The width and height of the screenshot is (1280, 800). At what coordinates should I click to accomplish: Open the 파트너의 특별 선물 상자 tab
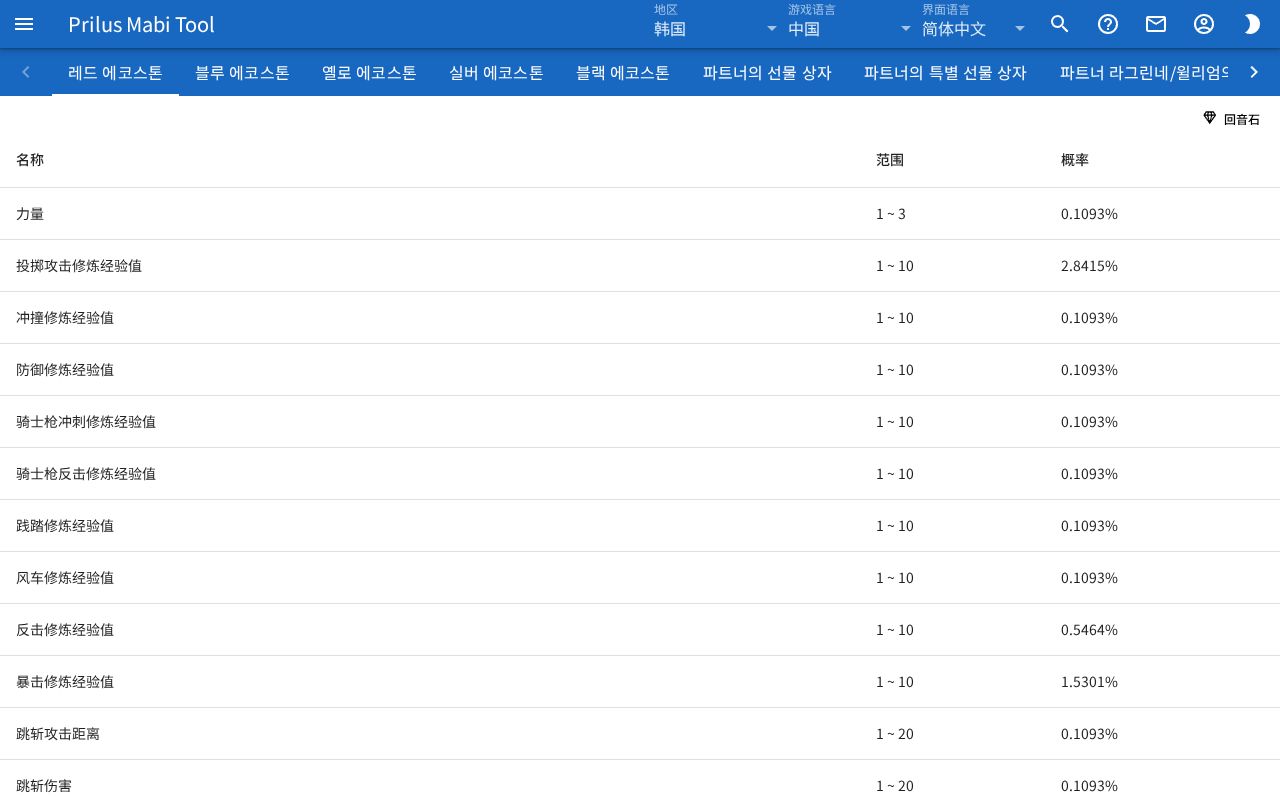(x=945, y=72)
